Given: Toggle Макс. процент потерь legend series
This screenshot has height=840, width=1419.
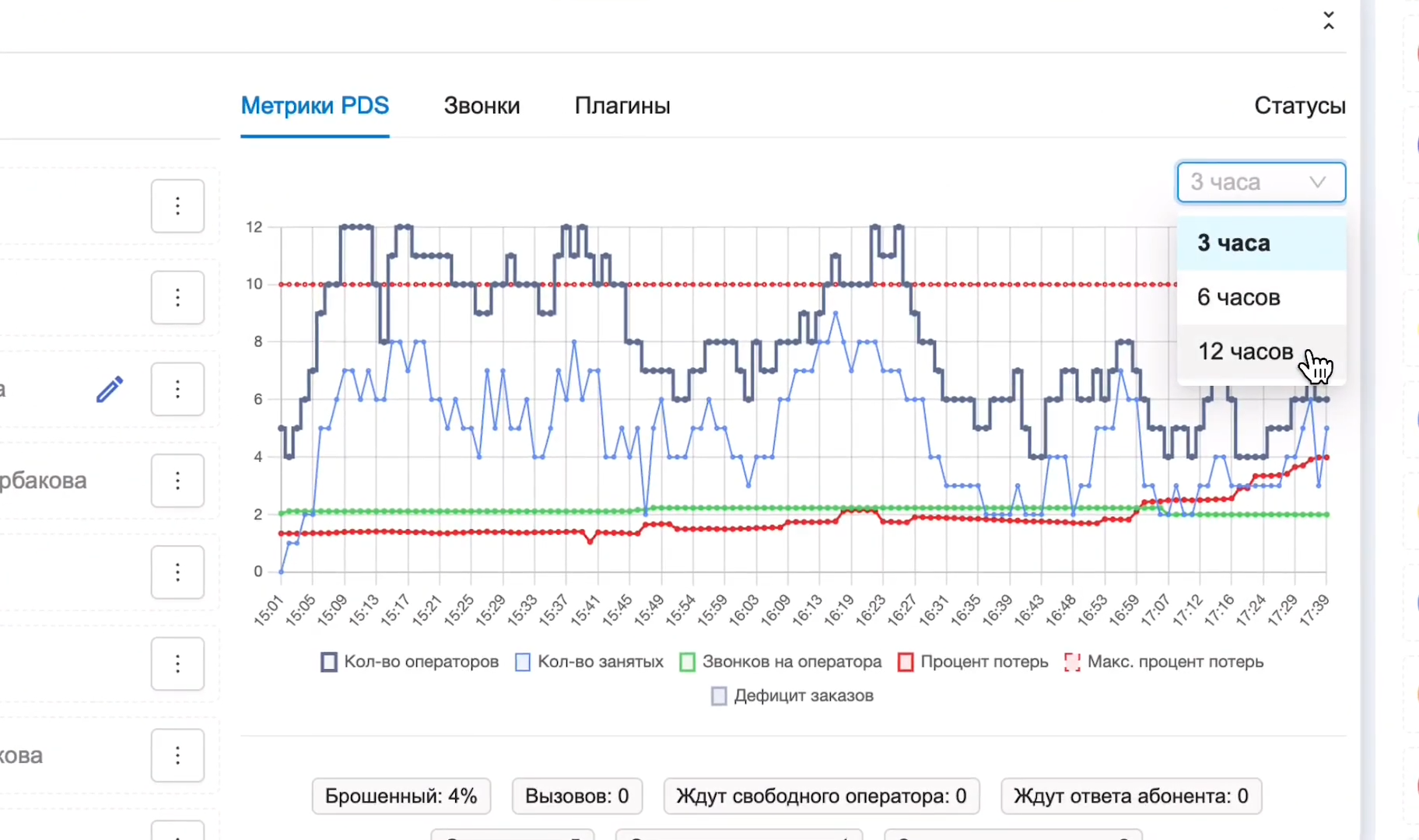Looking at the screenshot, I should [x=1164, y=662].
